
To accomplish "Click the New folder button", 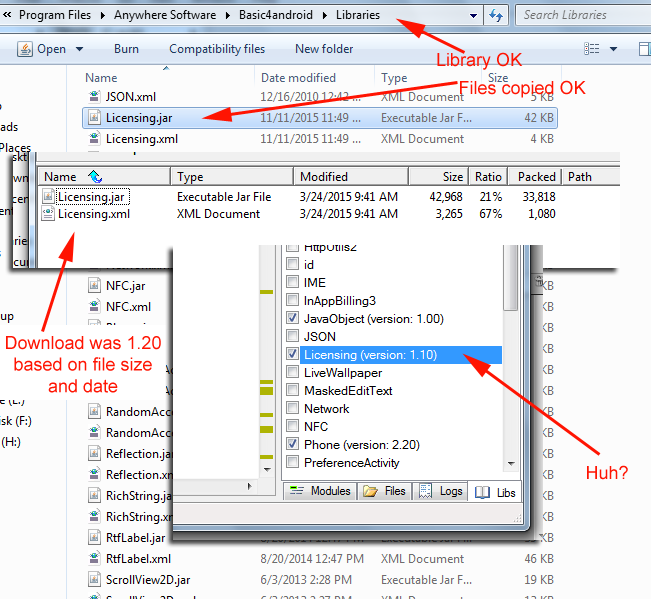I will click(324, 49).
